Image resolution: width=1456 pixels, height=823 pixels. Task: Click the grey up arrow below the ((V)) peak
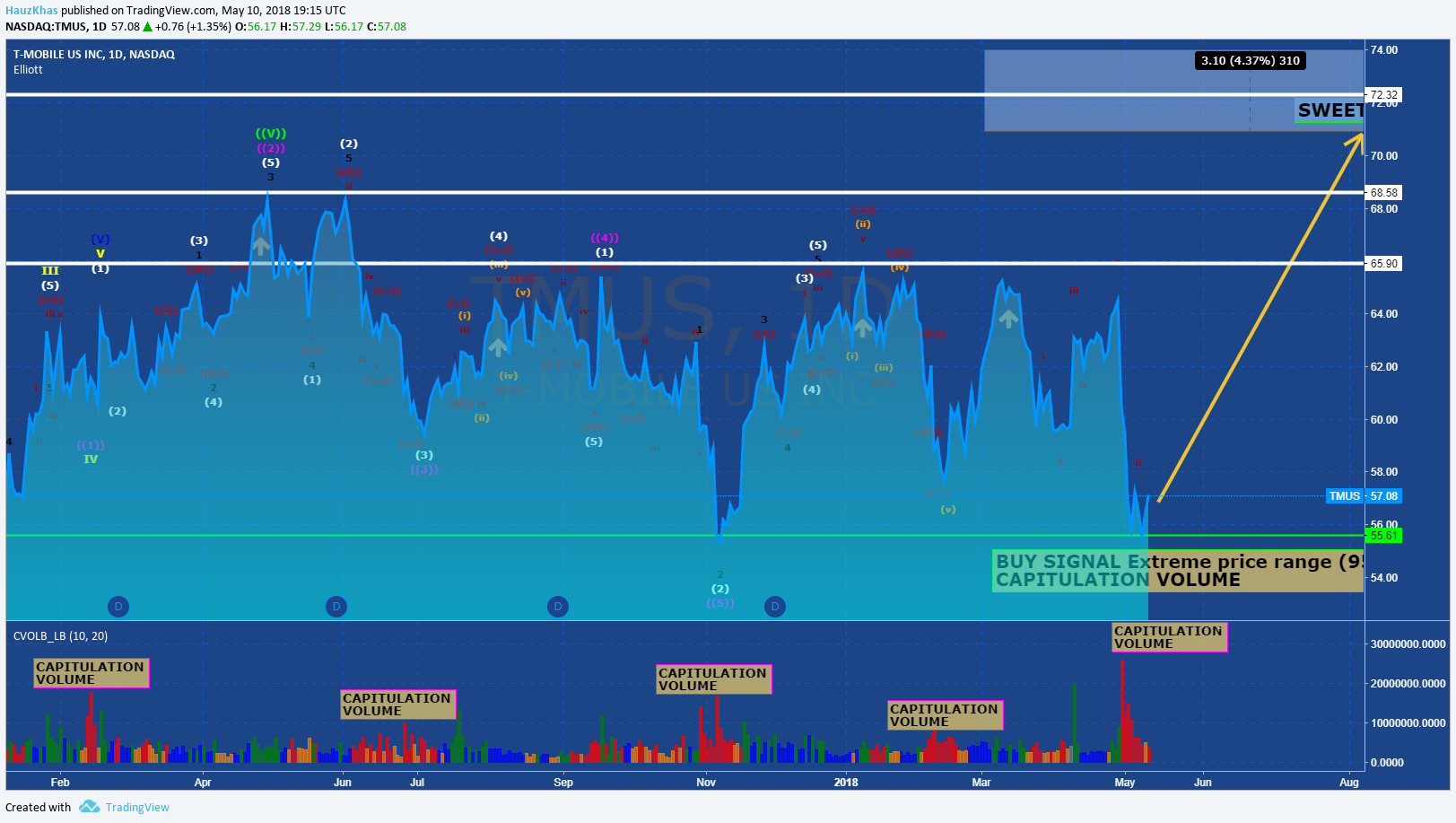[260, 245]
